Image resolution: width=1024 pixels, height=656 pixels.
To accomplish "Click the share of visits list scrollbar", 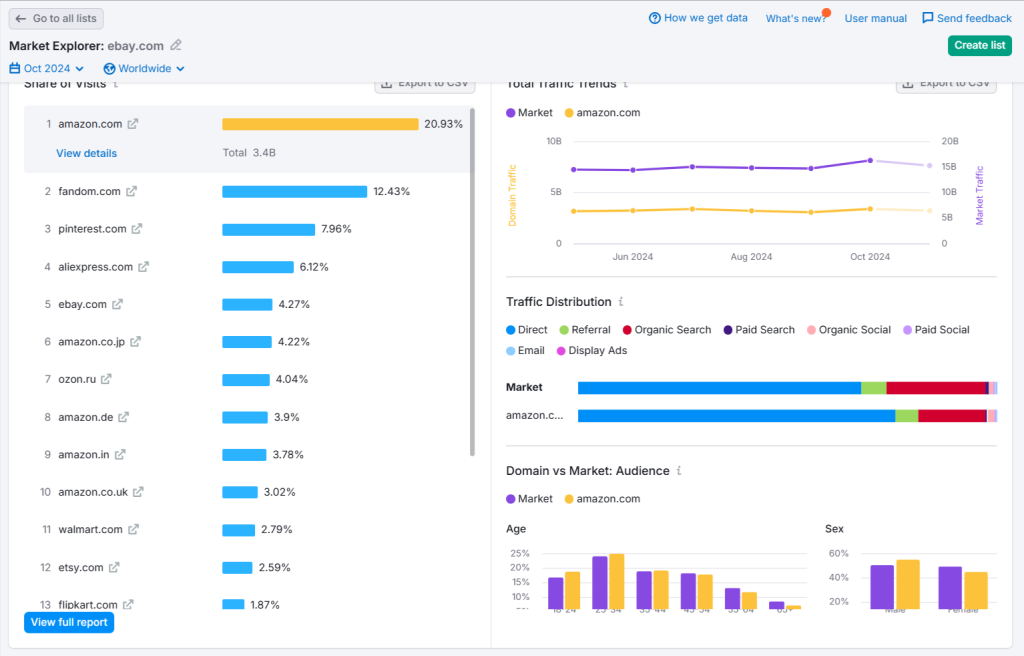I will pos(472,282).
